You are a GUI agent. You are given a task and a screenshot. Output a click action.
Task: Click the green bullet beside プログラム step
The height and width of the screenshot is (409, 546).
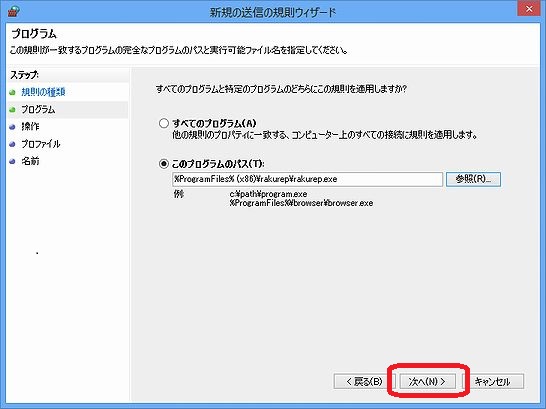13,110
